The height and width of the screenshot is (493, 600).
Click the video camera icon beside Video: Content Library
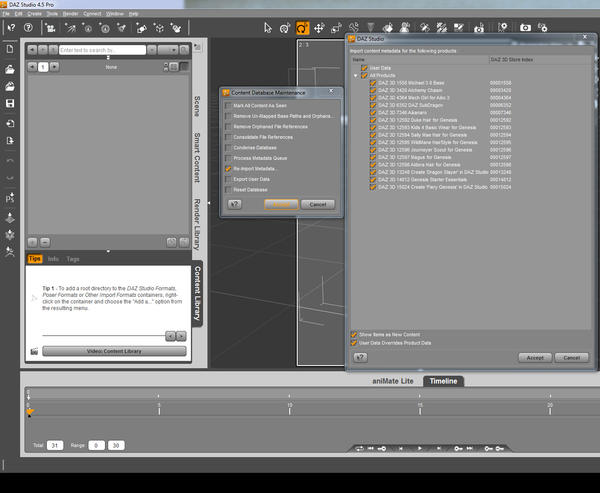tap(34, 351)
